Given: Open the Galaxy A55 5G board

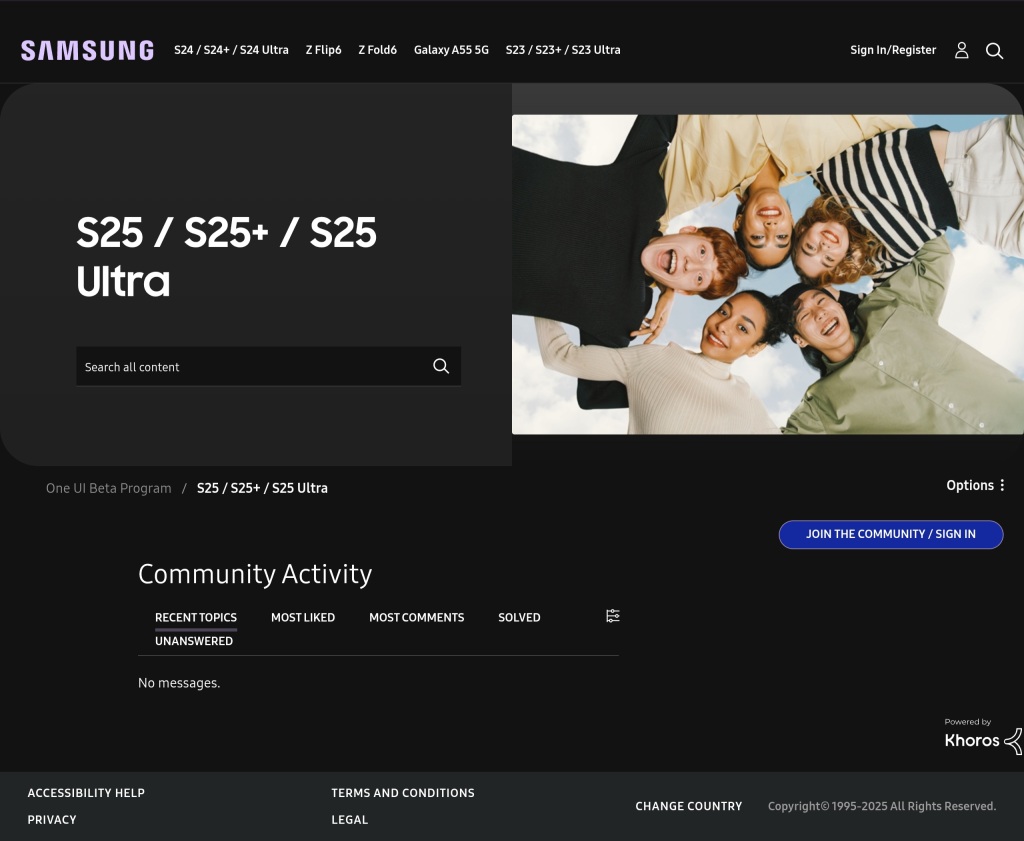Looking at the screenshot, I should pos(451,50).
